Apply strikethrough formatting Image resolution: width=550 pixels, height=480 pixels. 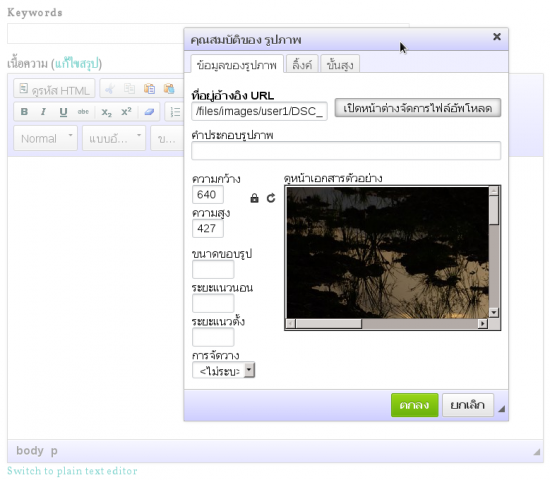point(83,112)
